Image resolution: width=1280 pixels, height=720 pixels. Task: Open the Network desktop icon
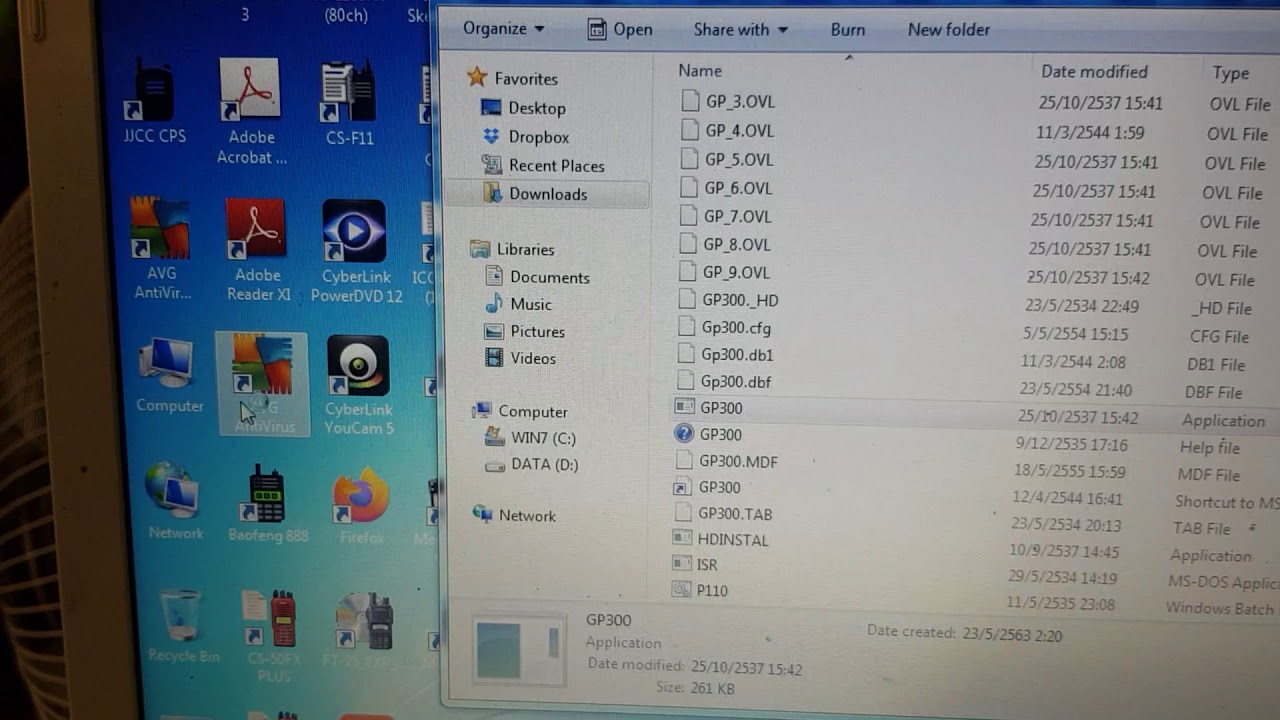coord(174,502)
